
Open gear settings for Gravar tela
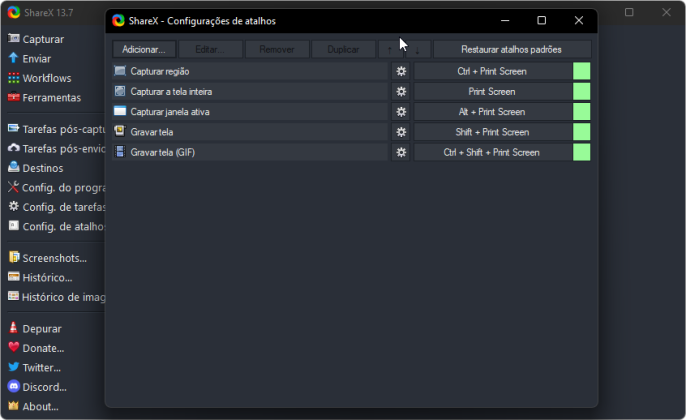[x=401, y=132]
